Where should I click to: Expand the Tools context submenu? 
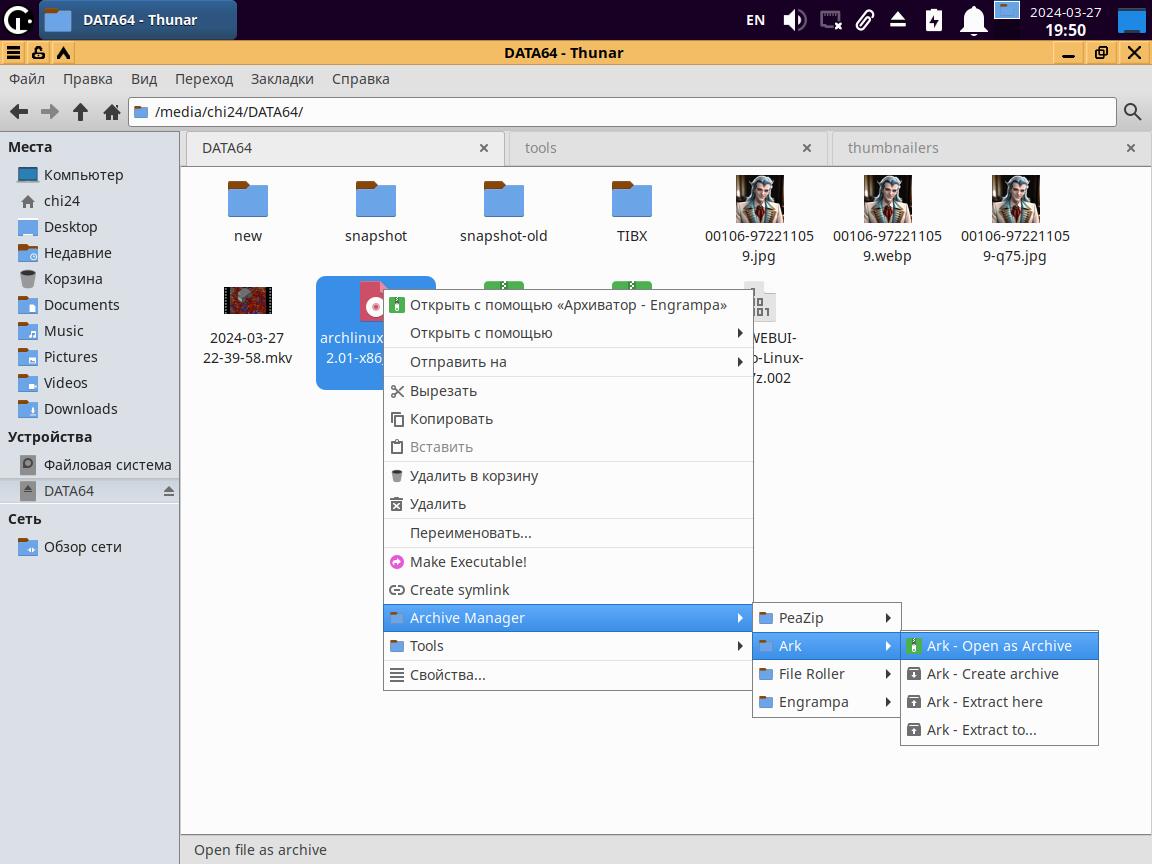[x=567, y=646]
